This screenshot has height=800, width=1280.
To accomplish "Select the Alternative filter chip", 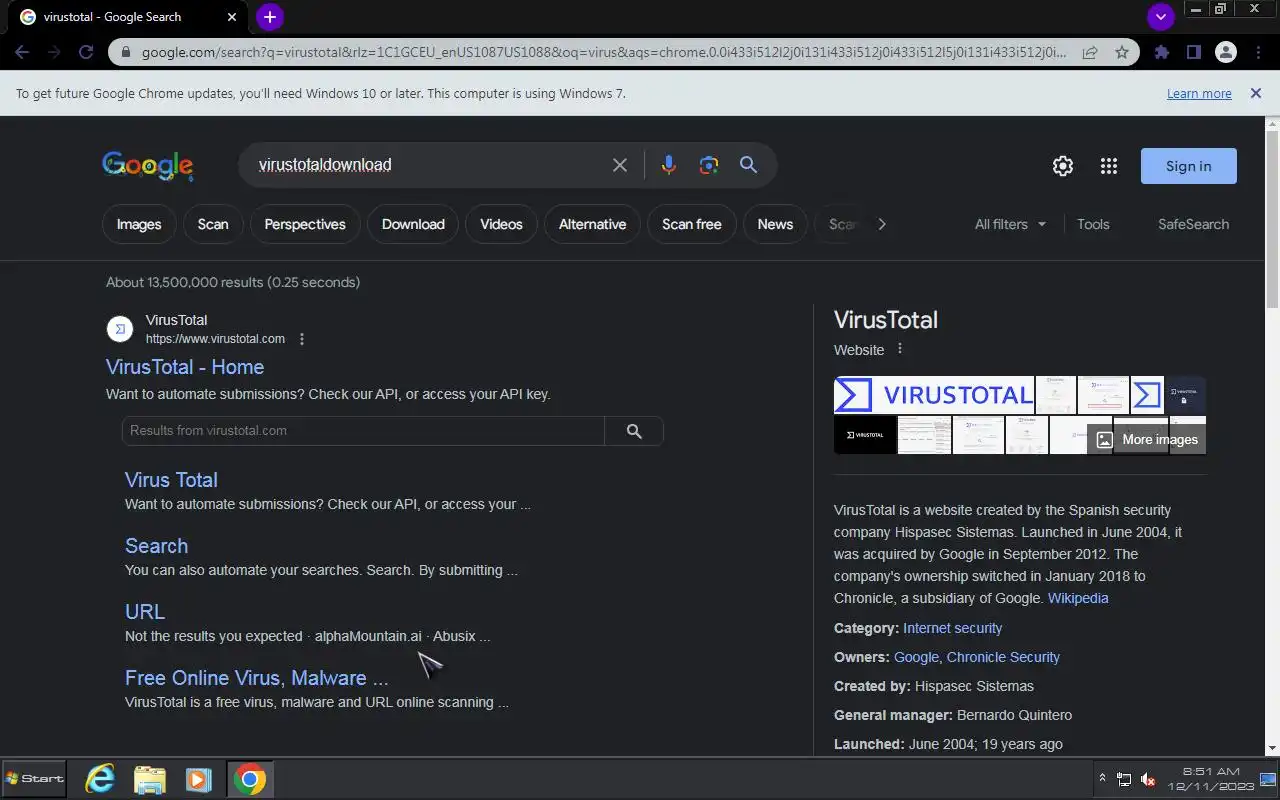I will click(x=592, y=224).
